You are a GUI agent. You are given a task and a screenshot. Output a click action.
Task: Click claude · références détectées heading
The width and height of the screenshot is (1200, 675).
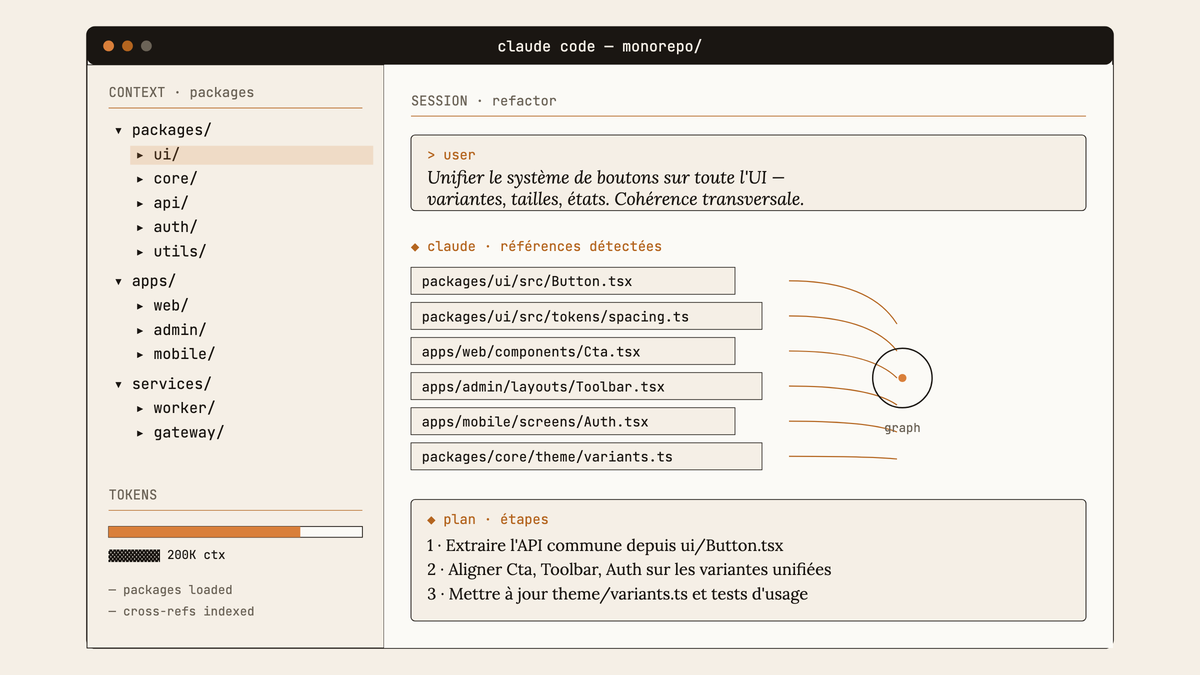[544, 246]
